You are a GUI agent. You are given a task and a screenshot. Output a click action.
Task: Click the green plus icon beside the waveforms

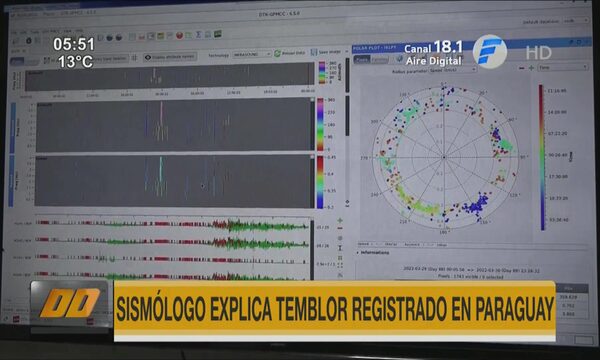[x=339, y=220]
